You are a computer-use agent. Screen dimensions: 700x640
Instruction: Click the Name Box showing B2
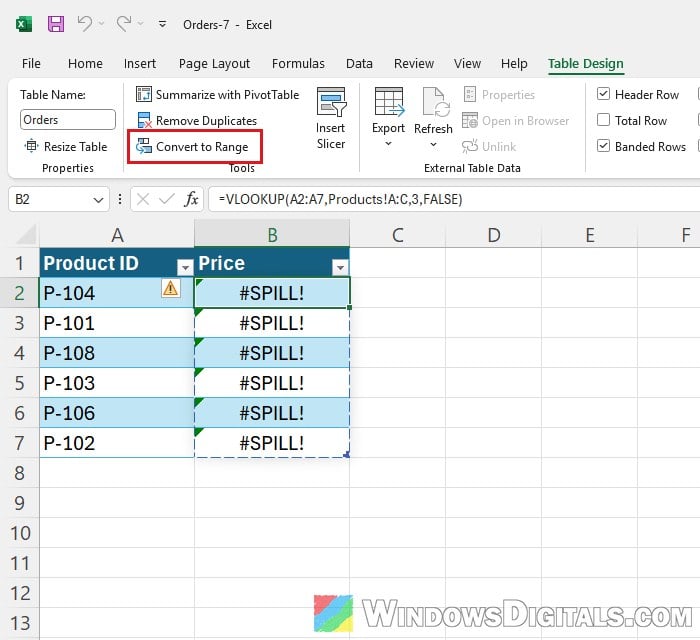[49, 199]
